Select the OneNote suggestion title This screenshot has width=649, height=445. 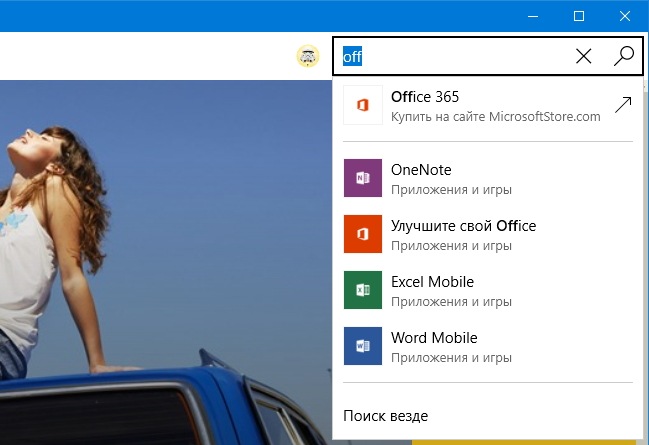point(421,170)
